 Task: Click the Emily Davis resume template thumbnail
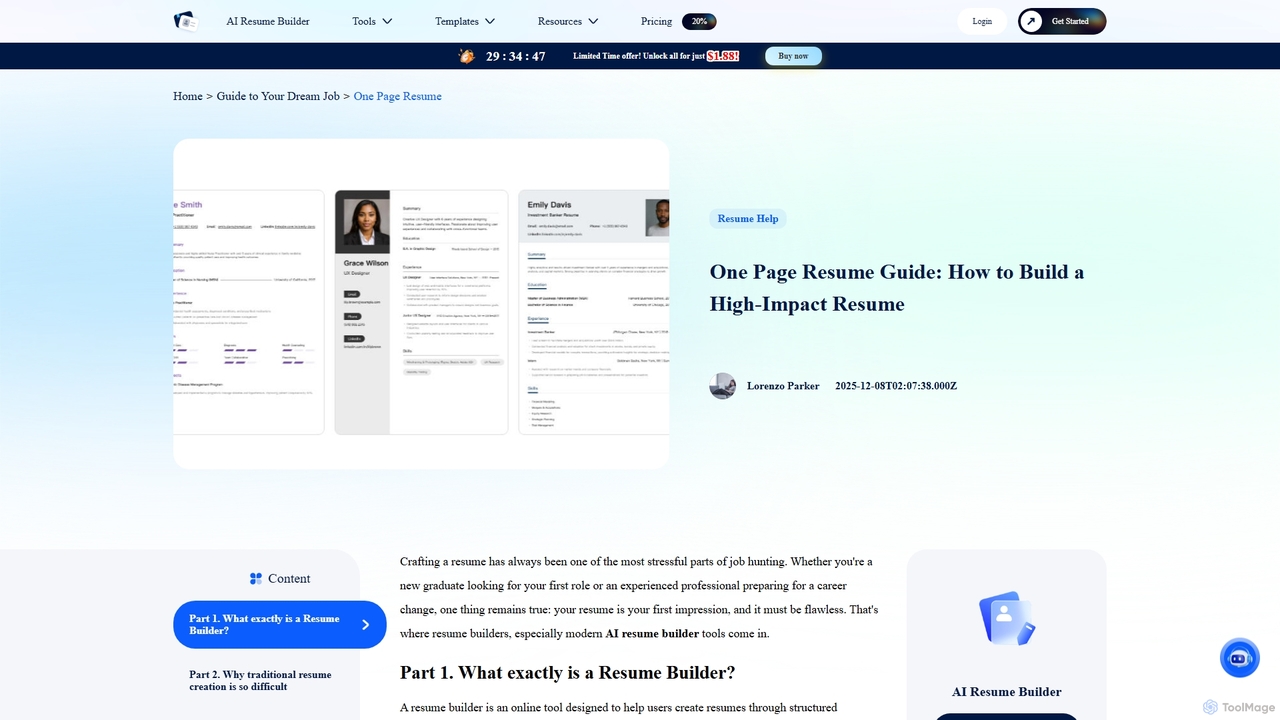(x=594, y=312)
